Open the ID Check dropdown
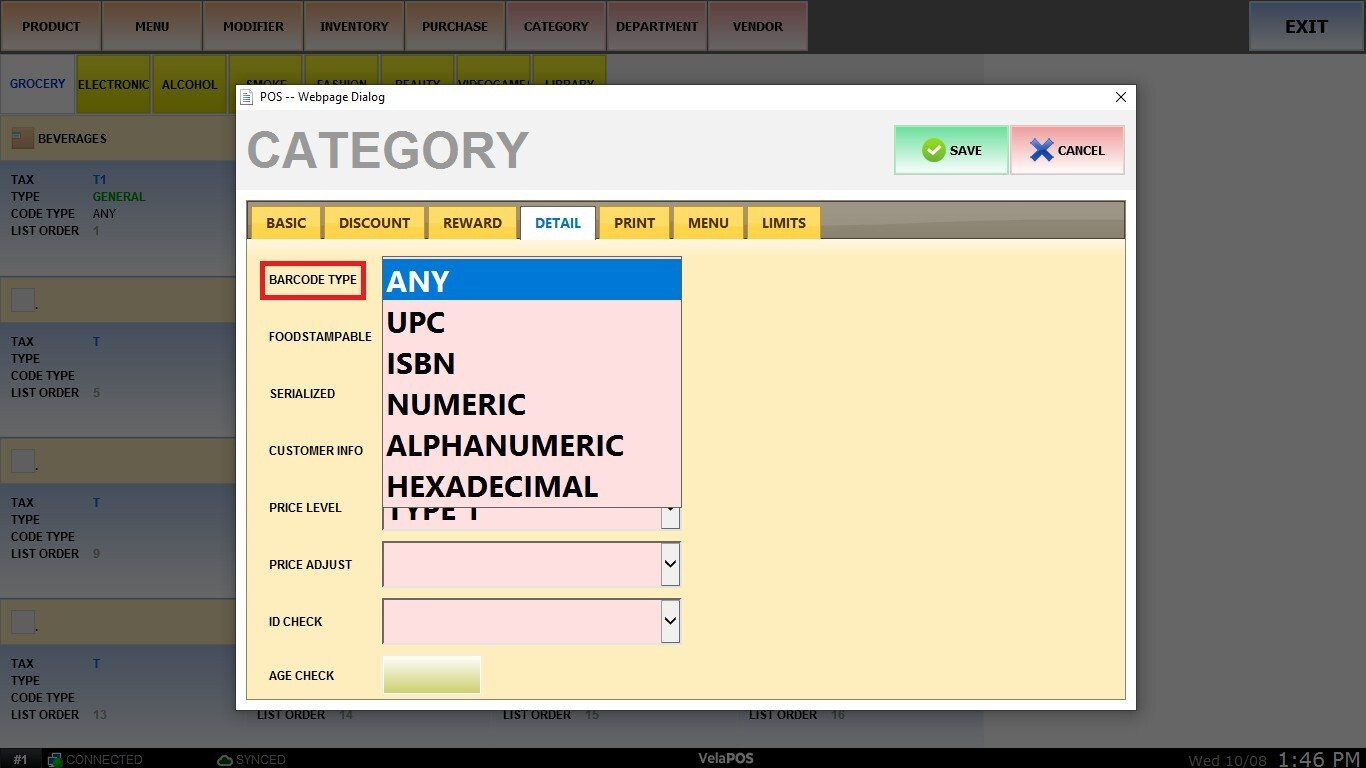Viewport: 1366px width, 768px height. click(x=670, y=622)
